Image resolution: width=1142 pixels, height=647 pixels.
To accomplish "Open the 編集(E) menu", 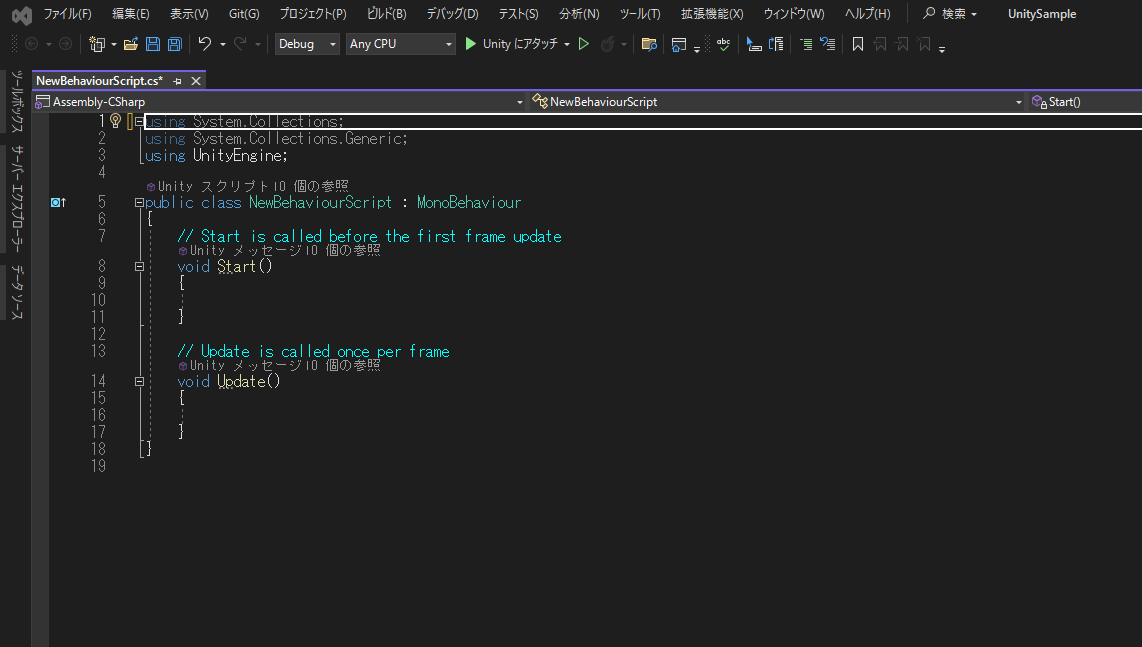I will pos(130,14).
